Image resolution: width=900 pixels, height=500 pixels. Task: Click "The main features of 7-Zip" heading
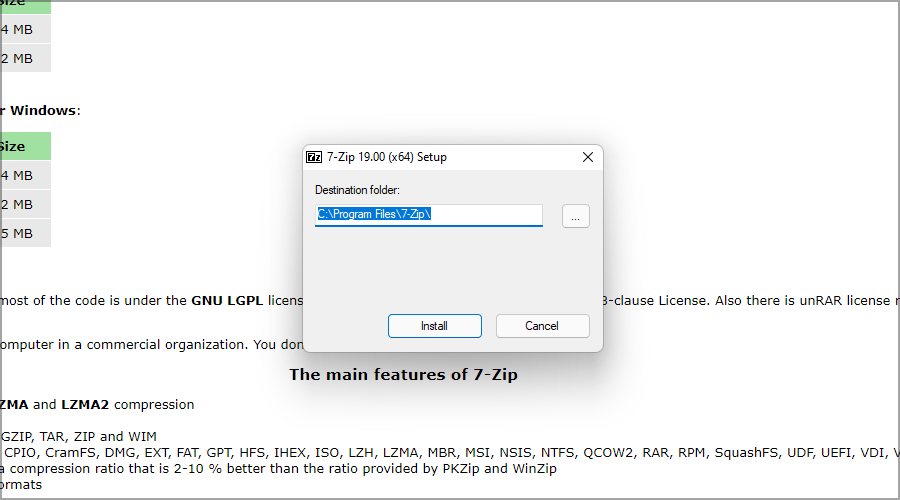point(403,375)
